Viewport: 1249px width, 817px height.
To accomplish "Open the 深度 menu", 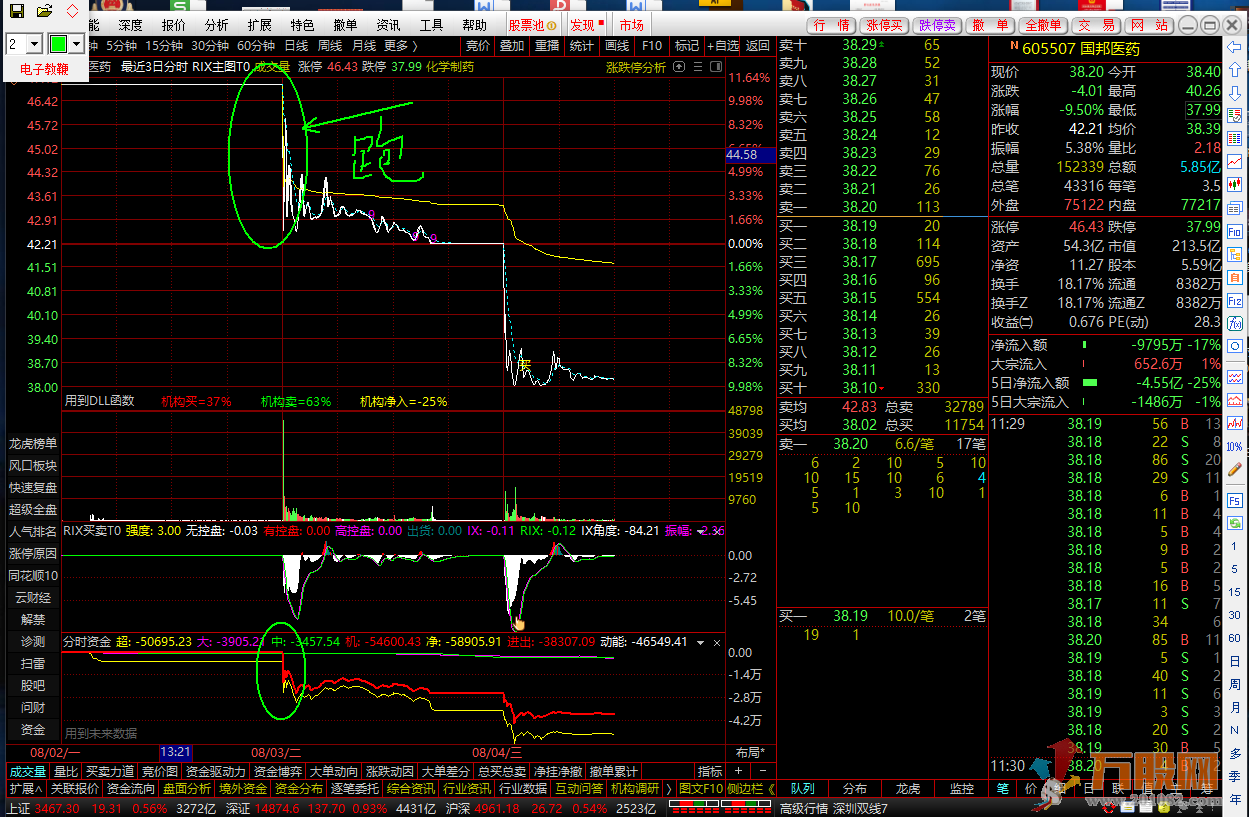I will [x=130, y=25].
